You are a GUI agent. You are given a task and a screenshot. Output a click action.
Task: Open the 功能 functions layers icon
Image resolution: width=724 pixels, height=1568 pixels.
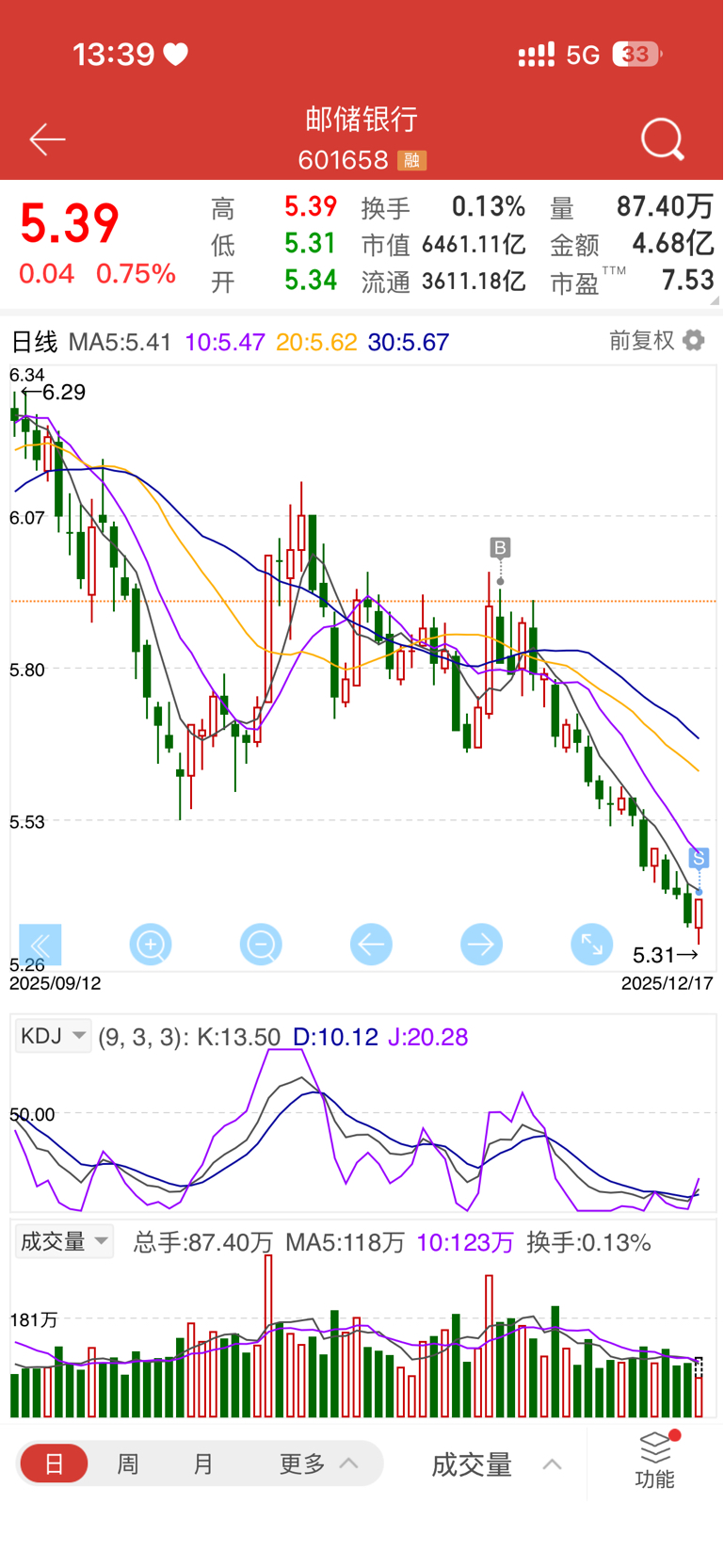[x=655, y=1460]
